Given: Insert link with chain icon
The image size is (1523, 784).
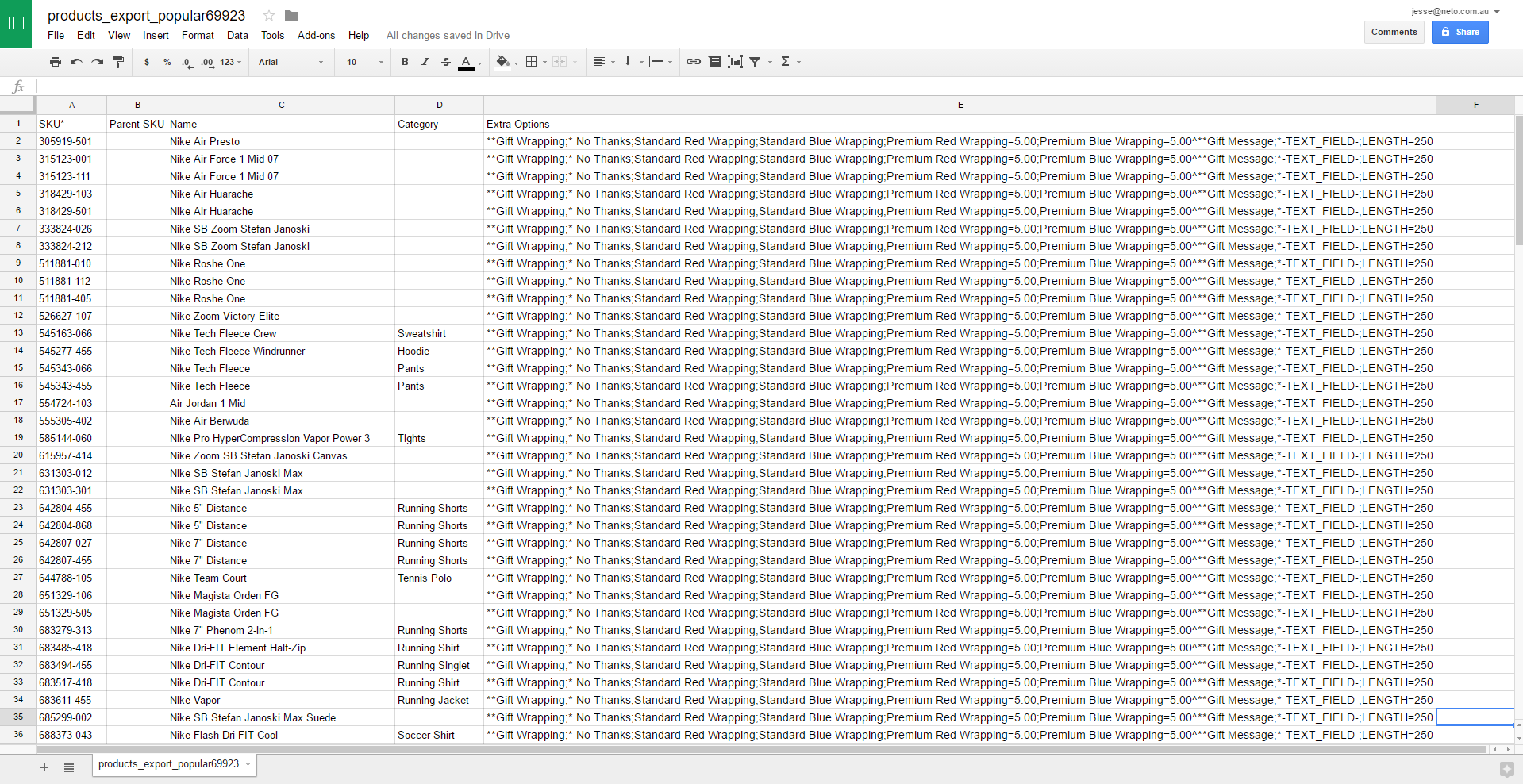Looking at the screenshot, I should pos(694,62).
